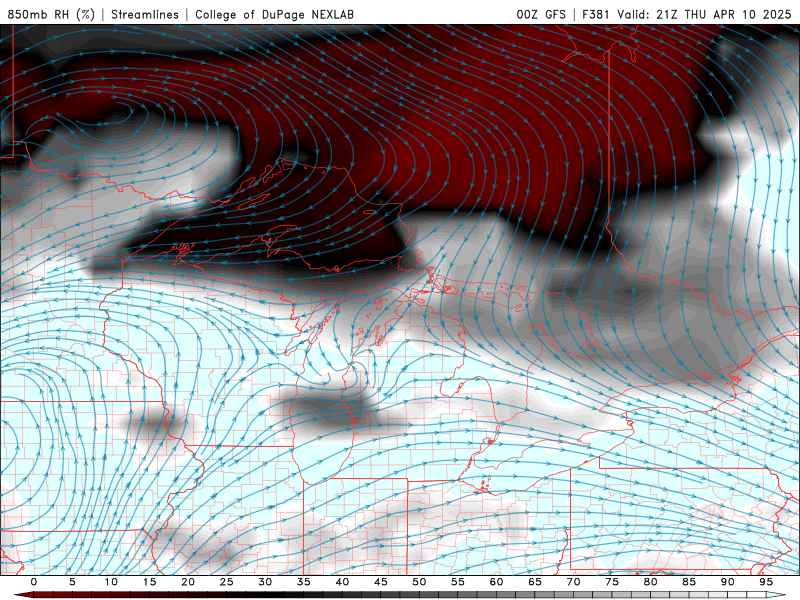The width and height of the screenshot is (800, 600).
Task: Click the '10' value on RH scale
Action: [x=111, y=582]
